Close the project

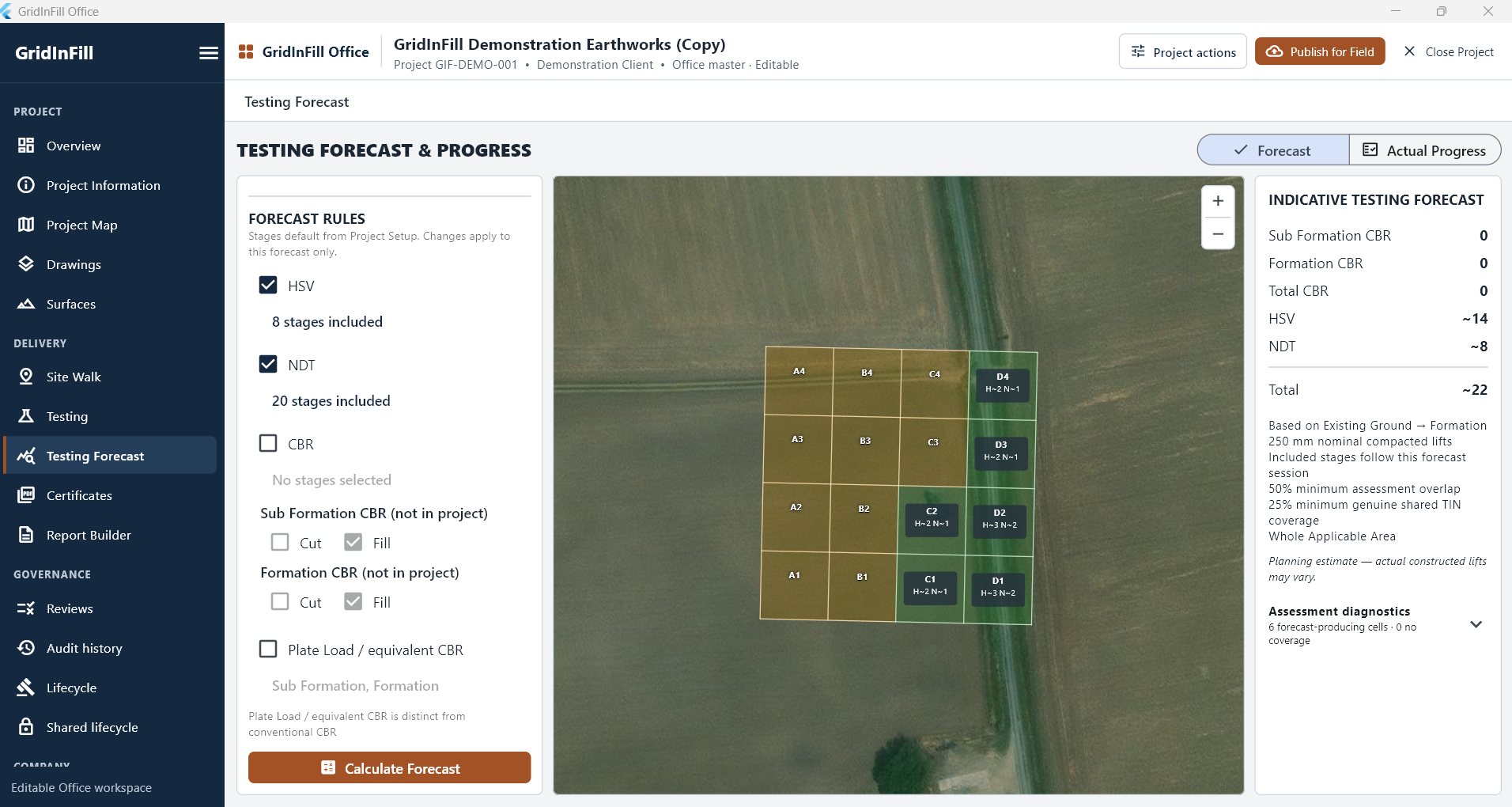pos(1449,51)
